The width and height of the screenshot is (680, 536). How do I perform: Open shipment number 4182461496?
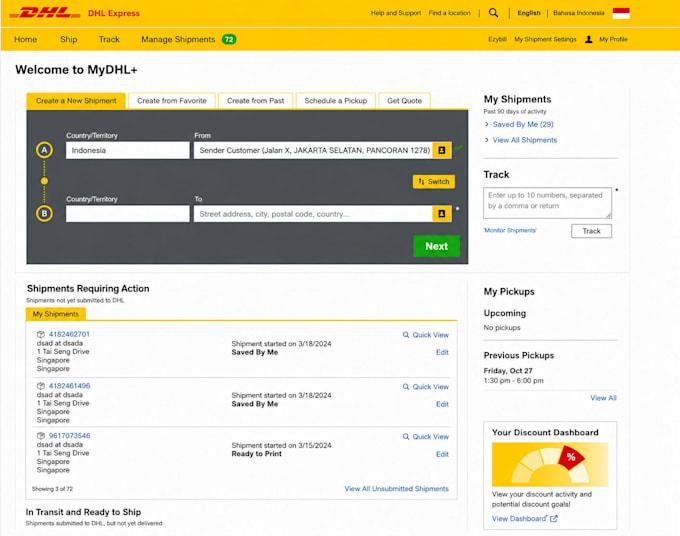coord(69,386)
